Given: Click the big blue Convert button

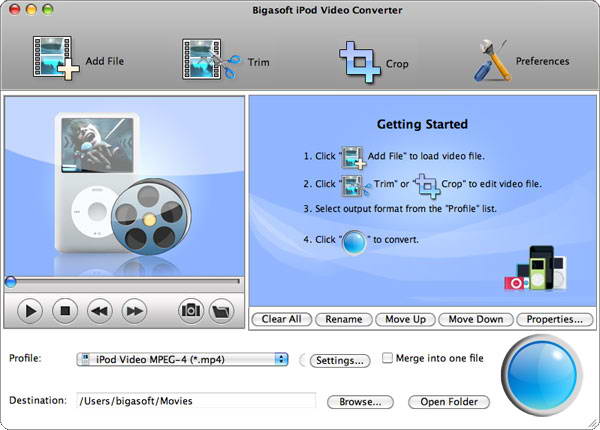Looking at the screenshot, I should [542, 375].
